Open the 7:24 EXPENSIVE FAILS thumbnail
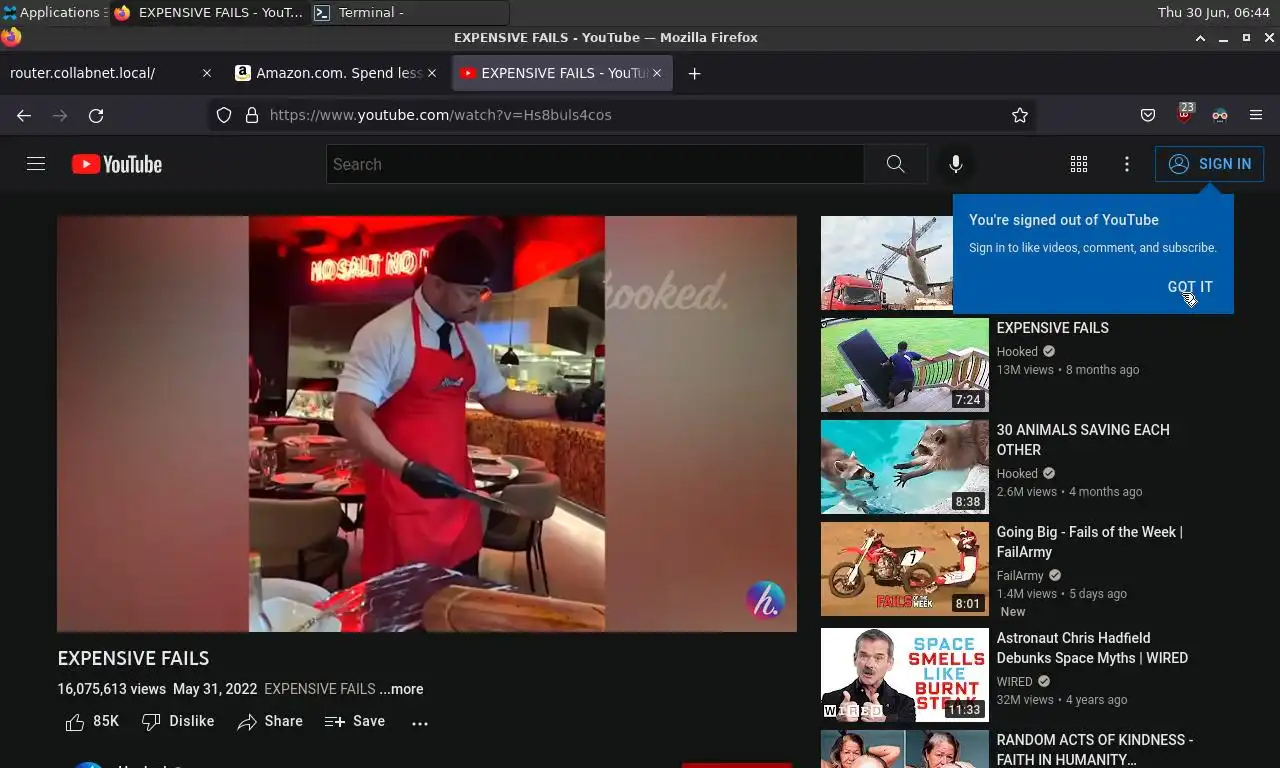1280x768 pixels. [x=905, y=365]
